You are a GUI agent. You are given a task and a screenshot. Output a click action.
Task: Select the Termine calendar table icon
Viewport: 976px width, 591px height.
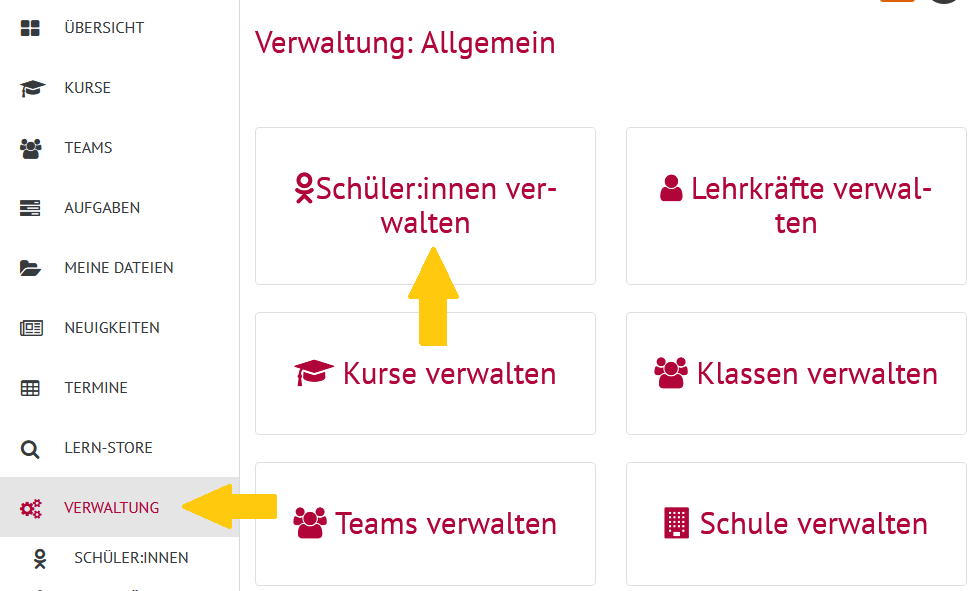tap(30, 388)
